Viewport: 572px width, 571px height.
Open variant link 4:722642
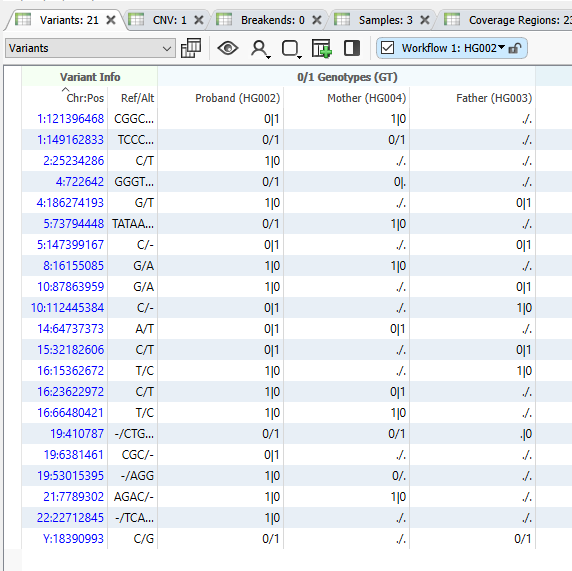pos(80,182)
